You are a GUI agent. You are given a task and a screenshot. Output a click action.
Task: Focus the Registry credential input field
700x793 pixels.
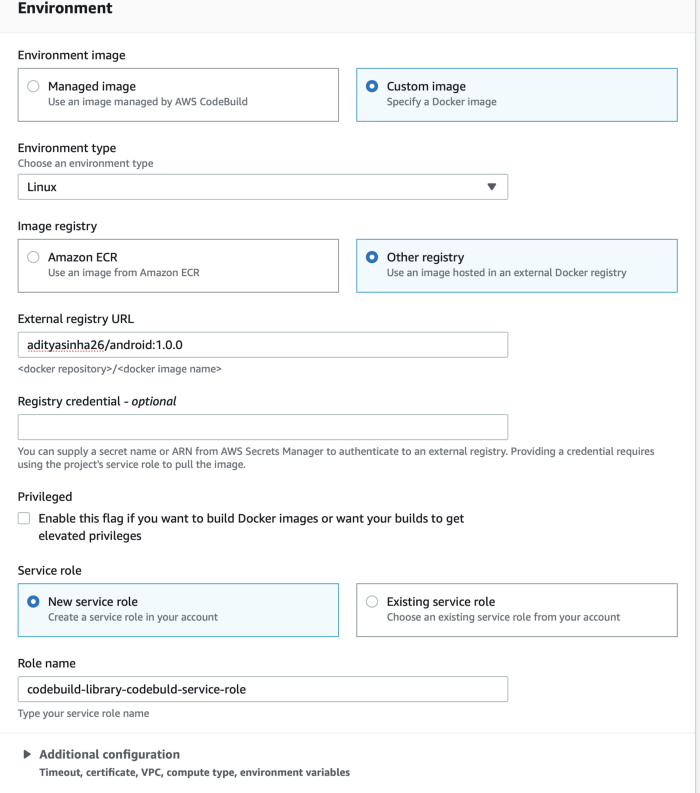pyautogui.click(x=262, y=427)
